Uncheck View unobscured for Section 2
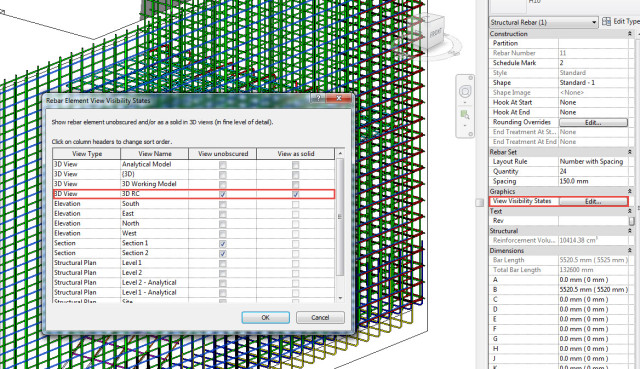The width and height of the screenshot is (640, 369). [x=222, y=253]
